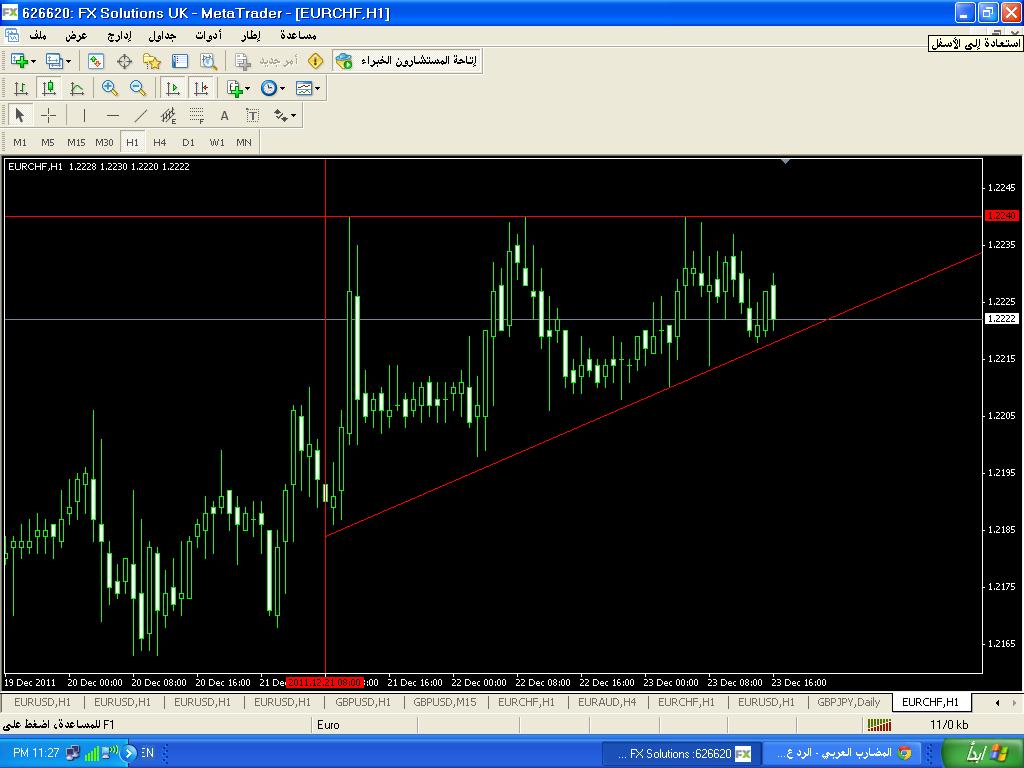Open the Periods clock dropdown
The height and width of the screenshot is (768, 1024).
272,88
